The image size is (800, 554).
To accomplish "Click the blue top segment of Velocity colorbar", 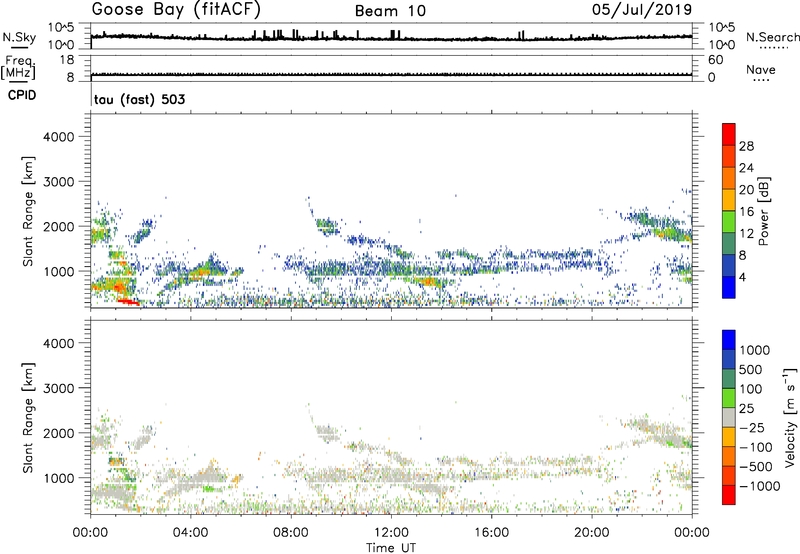I will pyautogui.click(x=729, y=340).
